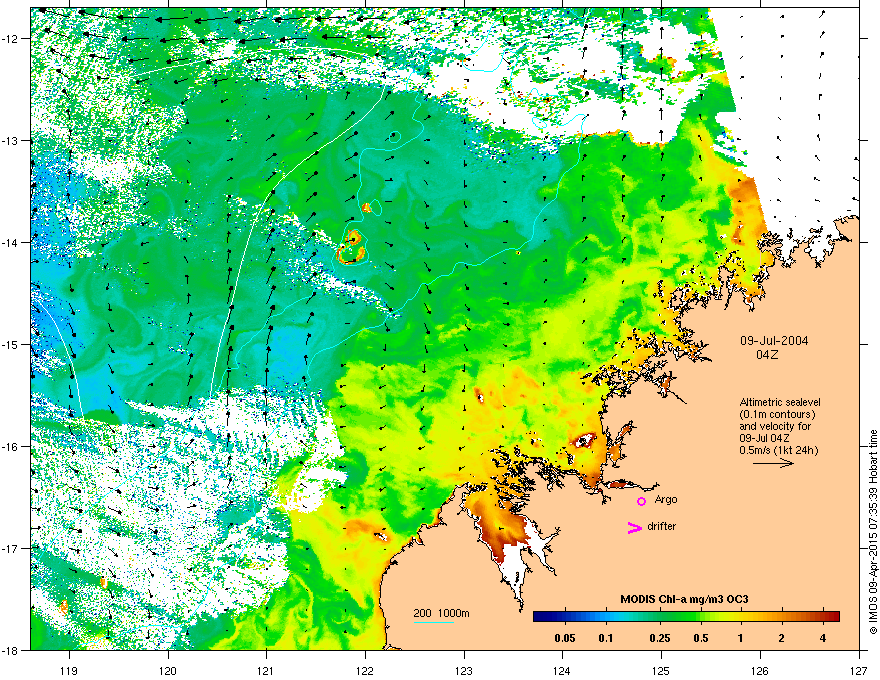
Task: Click the '0.5' color scale tick label
Action: pyautogui.click(x=701, y=638)
